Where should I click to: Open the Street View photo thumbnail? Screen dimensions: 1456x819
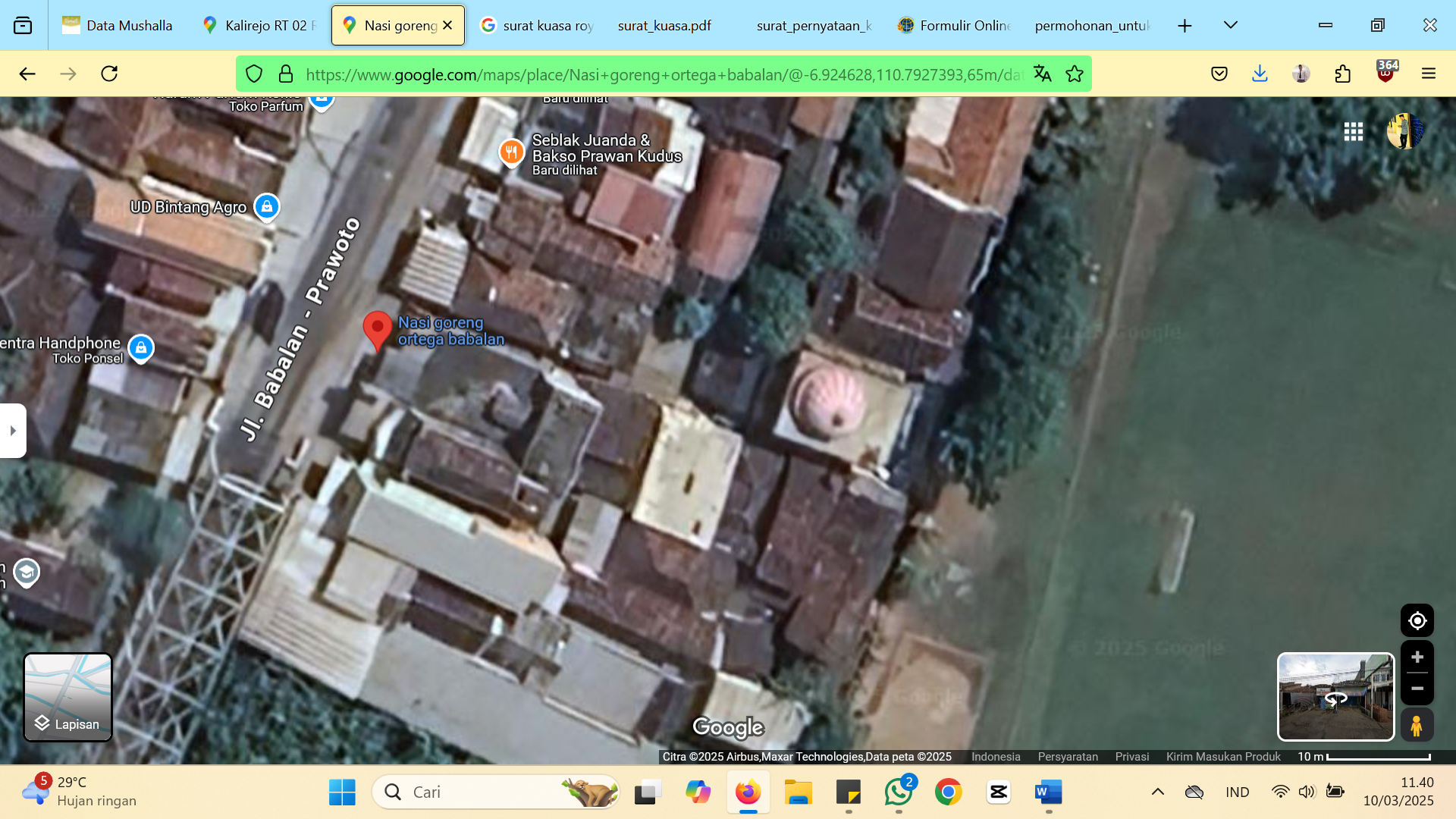1335,697
